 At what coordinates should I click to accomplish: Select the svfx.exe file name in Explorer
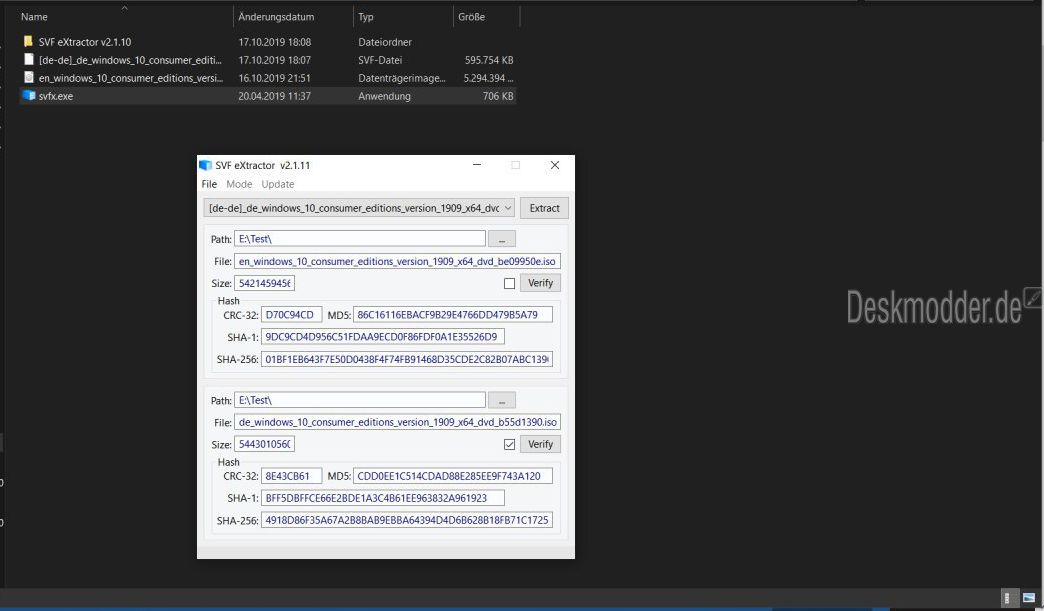(56, 96)
